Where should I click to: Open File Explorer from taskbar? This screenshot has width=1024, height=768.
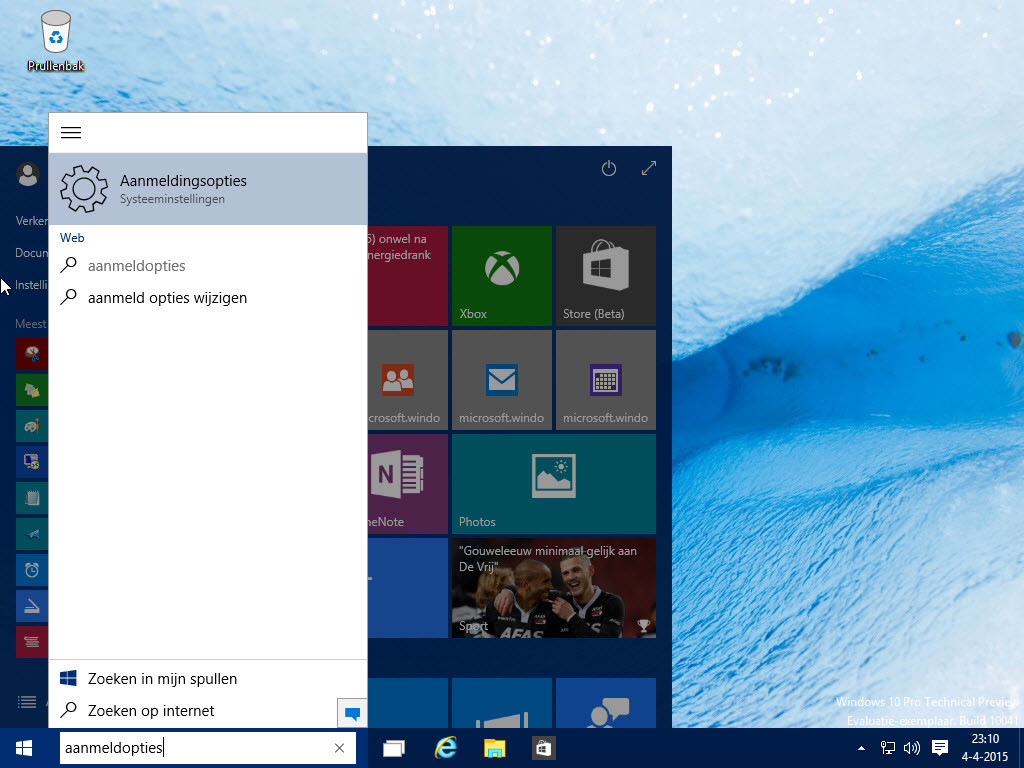(494, 748)
